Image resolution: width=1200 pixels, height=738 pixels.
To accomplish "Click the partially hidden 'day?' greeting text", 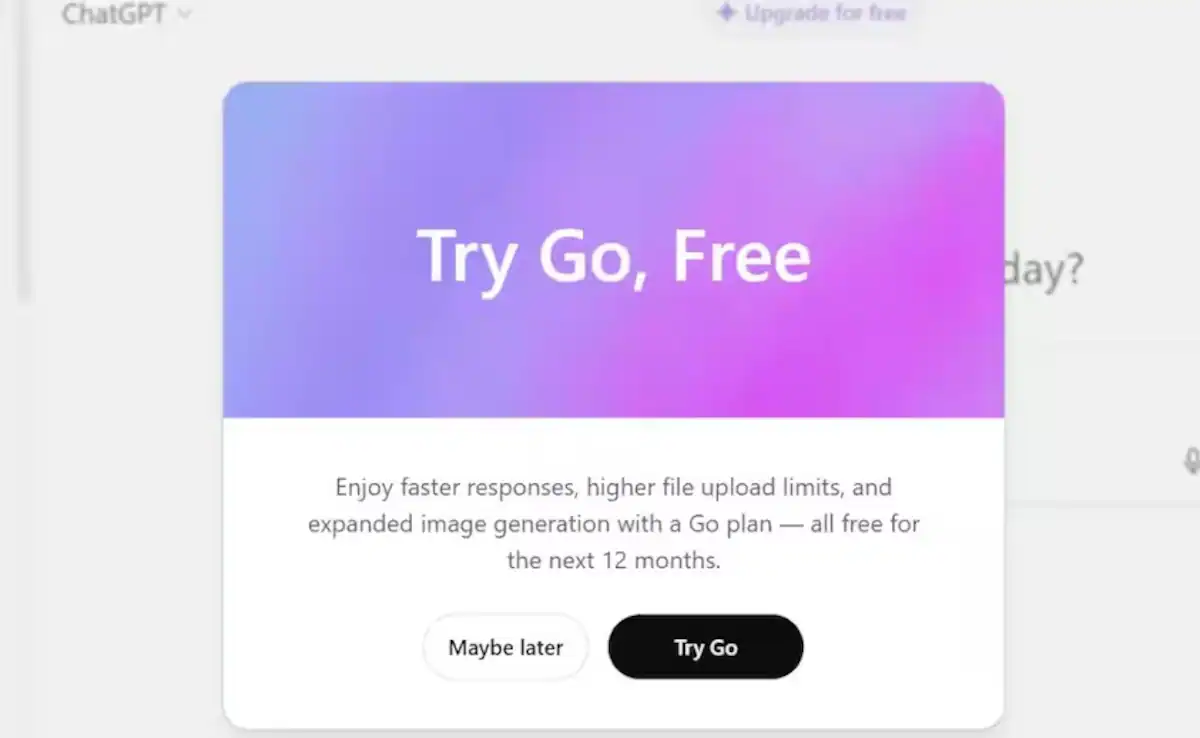I will pyautogui.click(x=1043, y=270).
